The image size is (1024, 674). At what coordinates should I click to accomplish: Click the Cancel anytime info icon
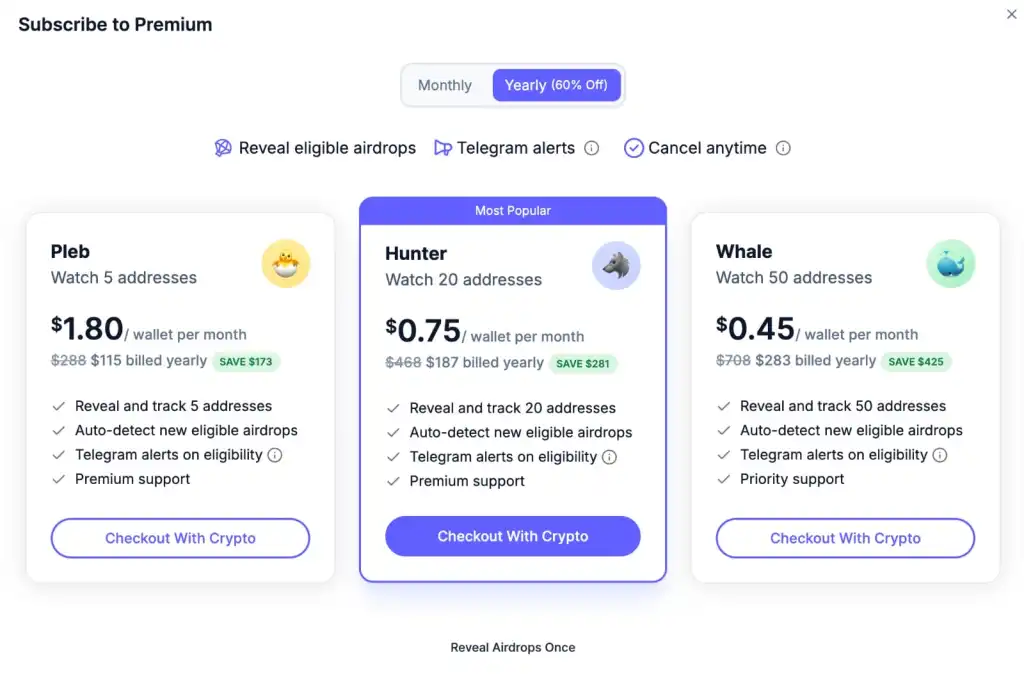click(785, 148)
